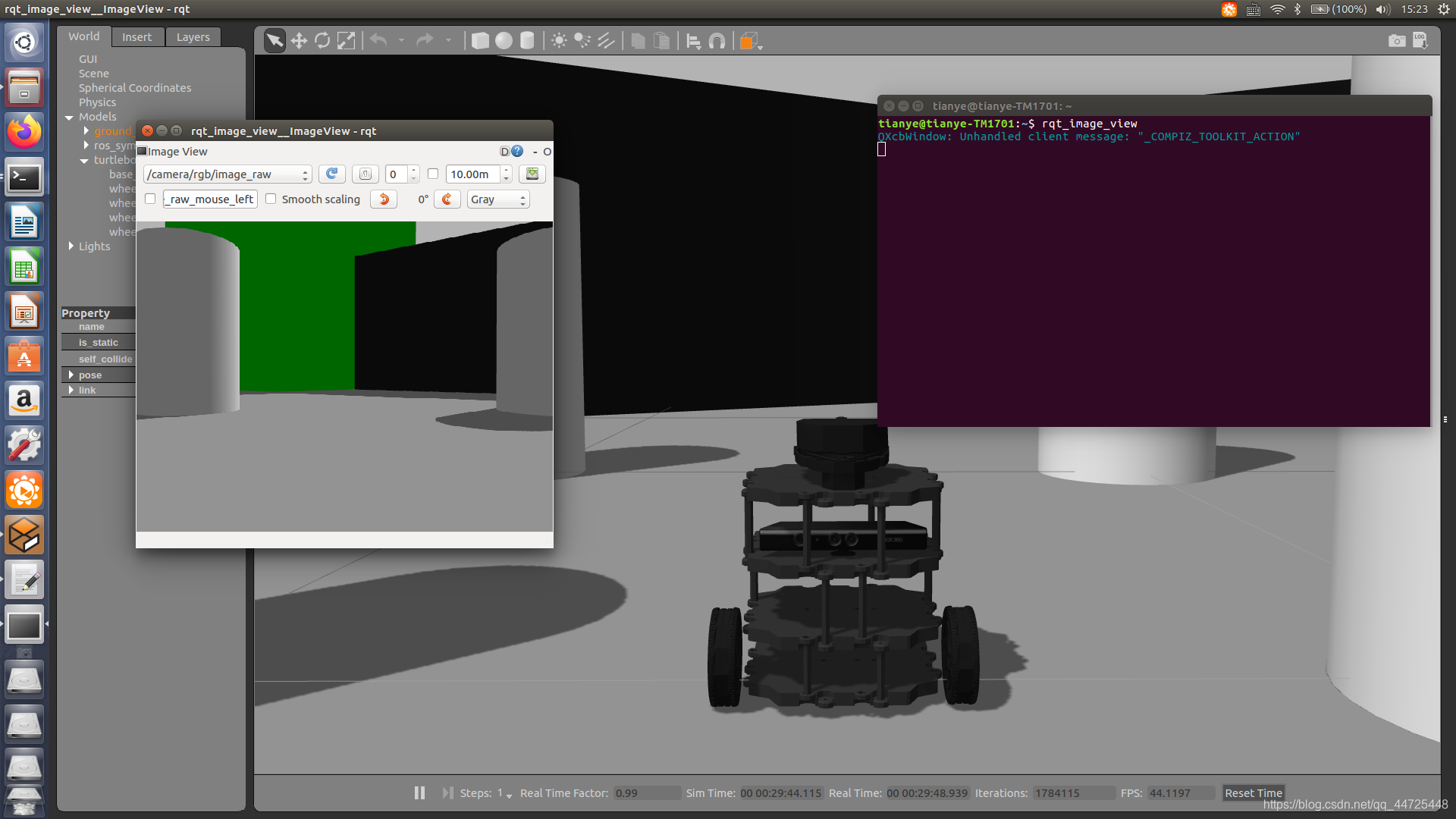Open the Gray color scheme dropdown

[497, 199]
